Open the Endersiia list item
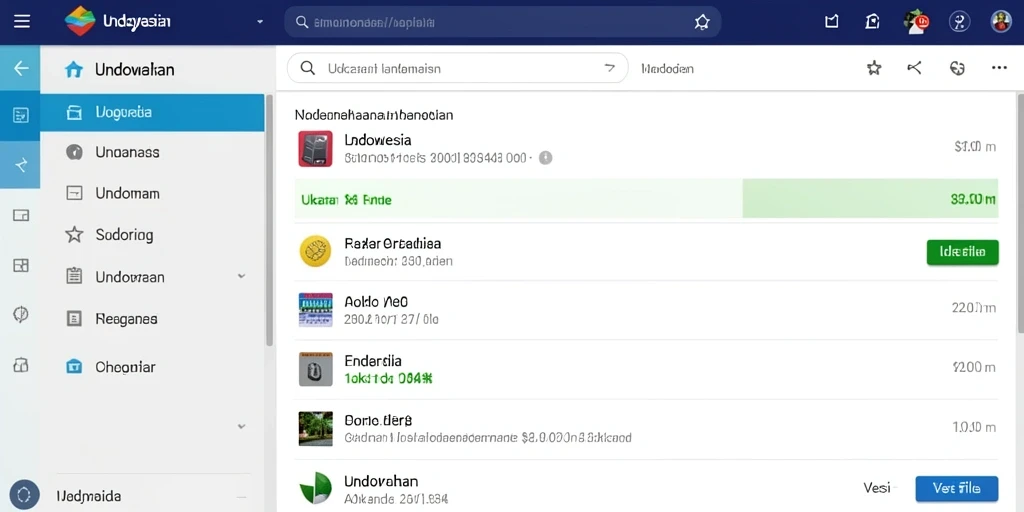This screenshot has height=512, width=1024. tap(646, 369)
